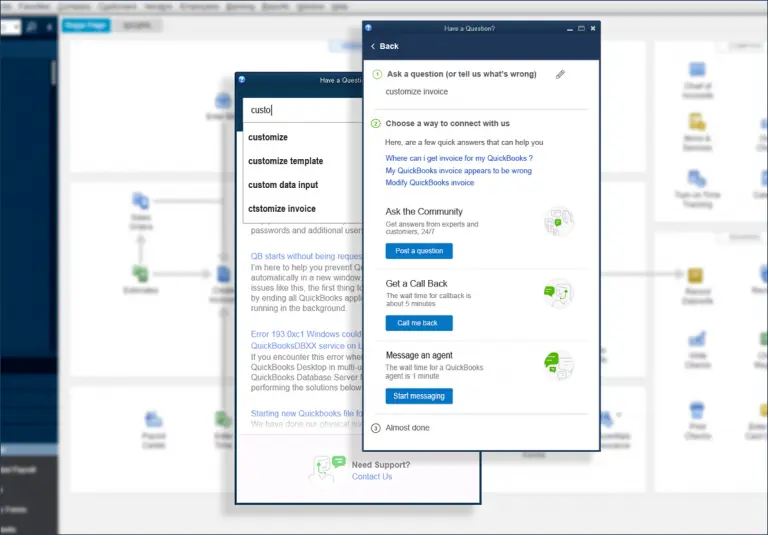Click the Back arrow in help window
The width and height of the screenshot is (768, 535).
coord(373,46)
